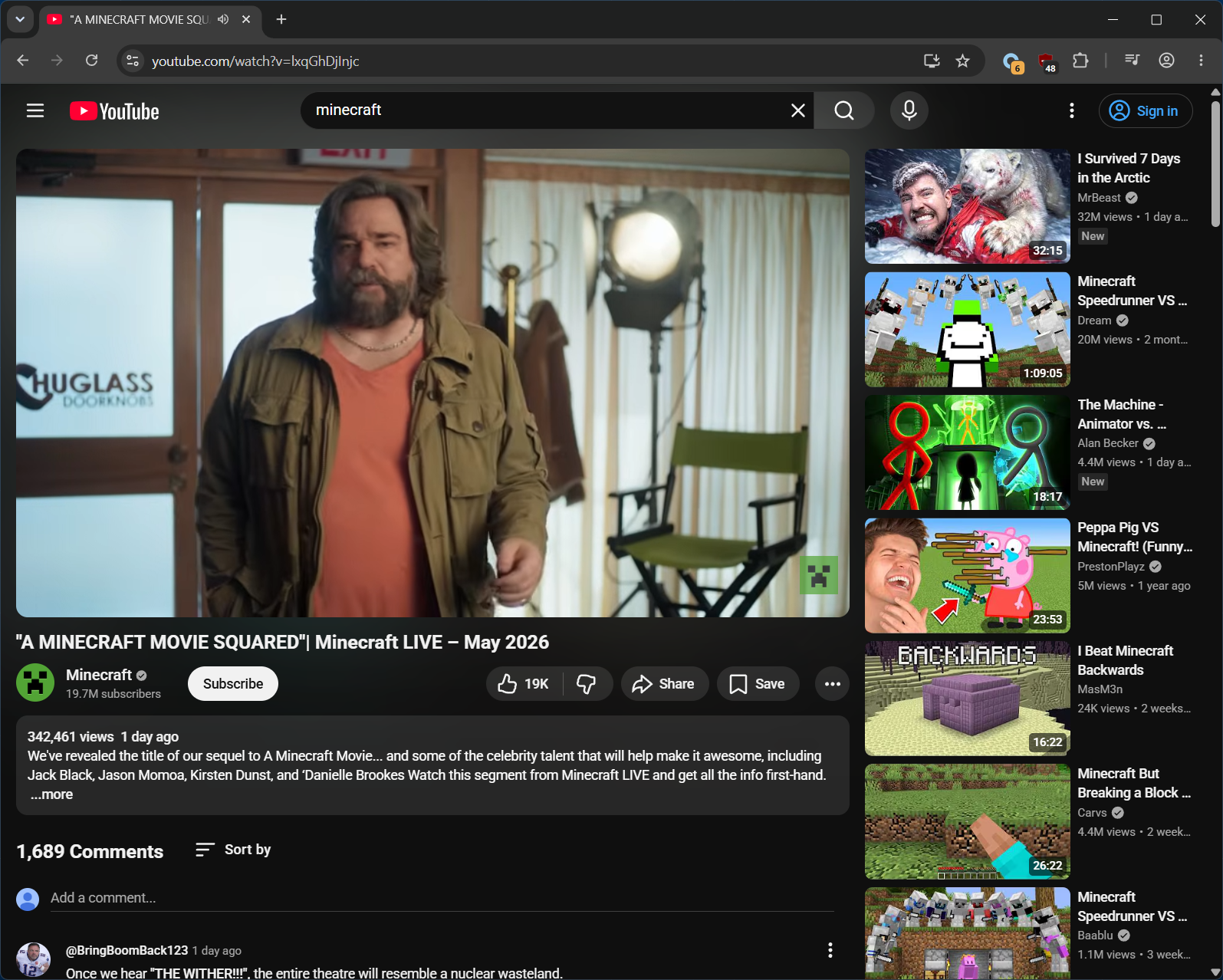The width and height of the screenshot is (1223, 980).
Task: Like the video with thumbs up
Action: click(x=524, y=684)
